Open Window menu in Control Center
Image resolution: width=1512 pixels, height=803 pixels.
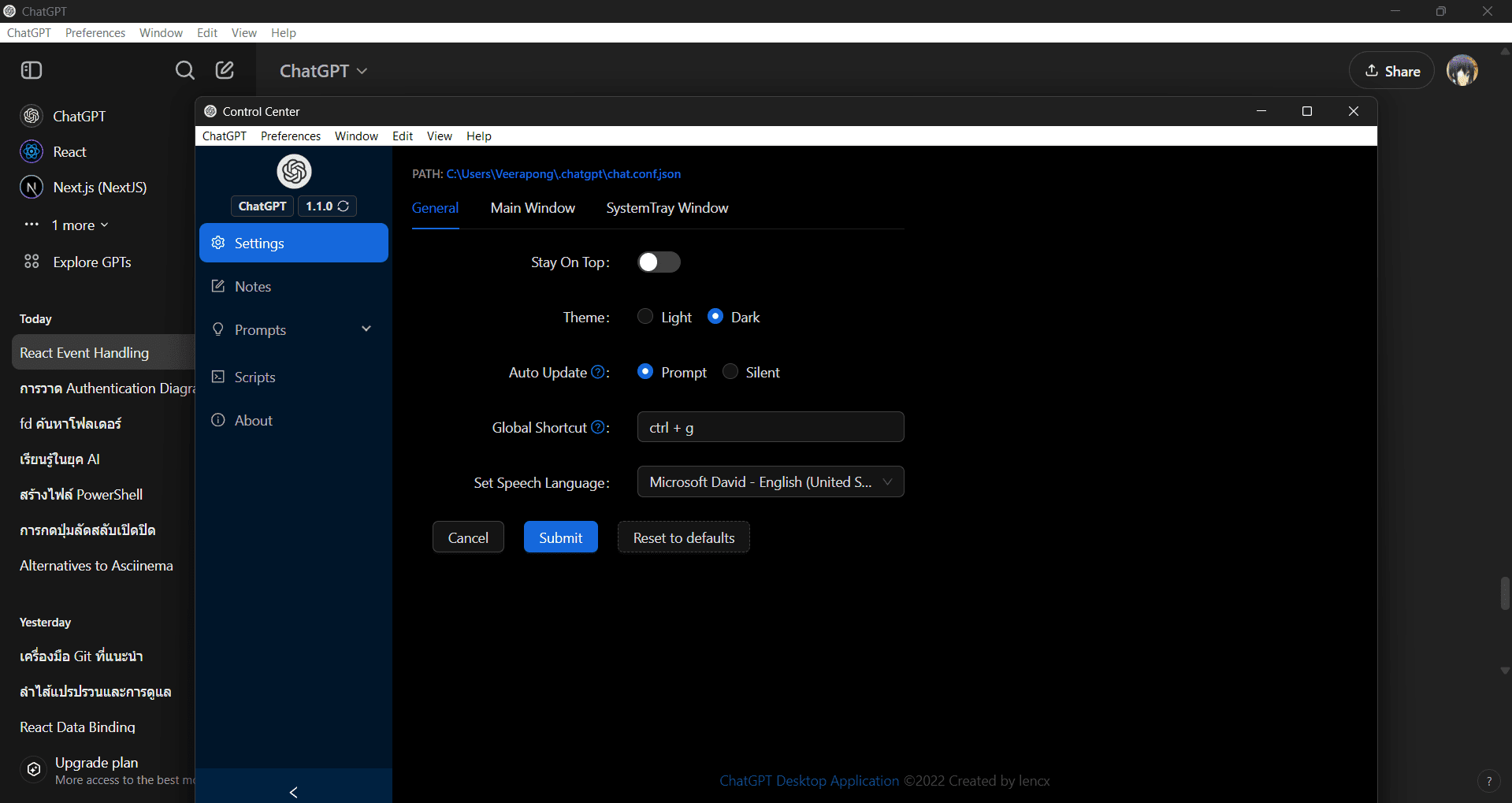(x=356, y=136)
